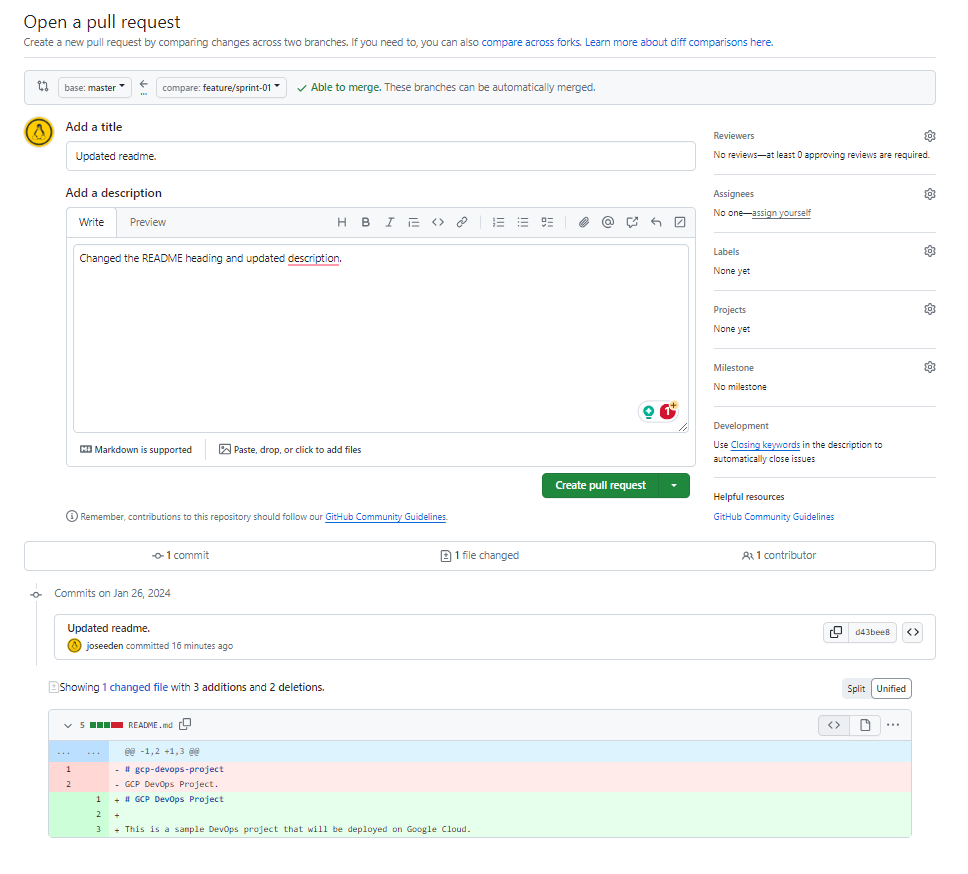Open the Community Guidelines link under Remember note
968x874 pixels.
coord(385,517)
